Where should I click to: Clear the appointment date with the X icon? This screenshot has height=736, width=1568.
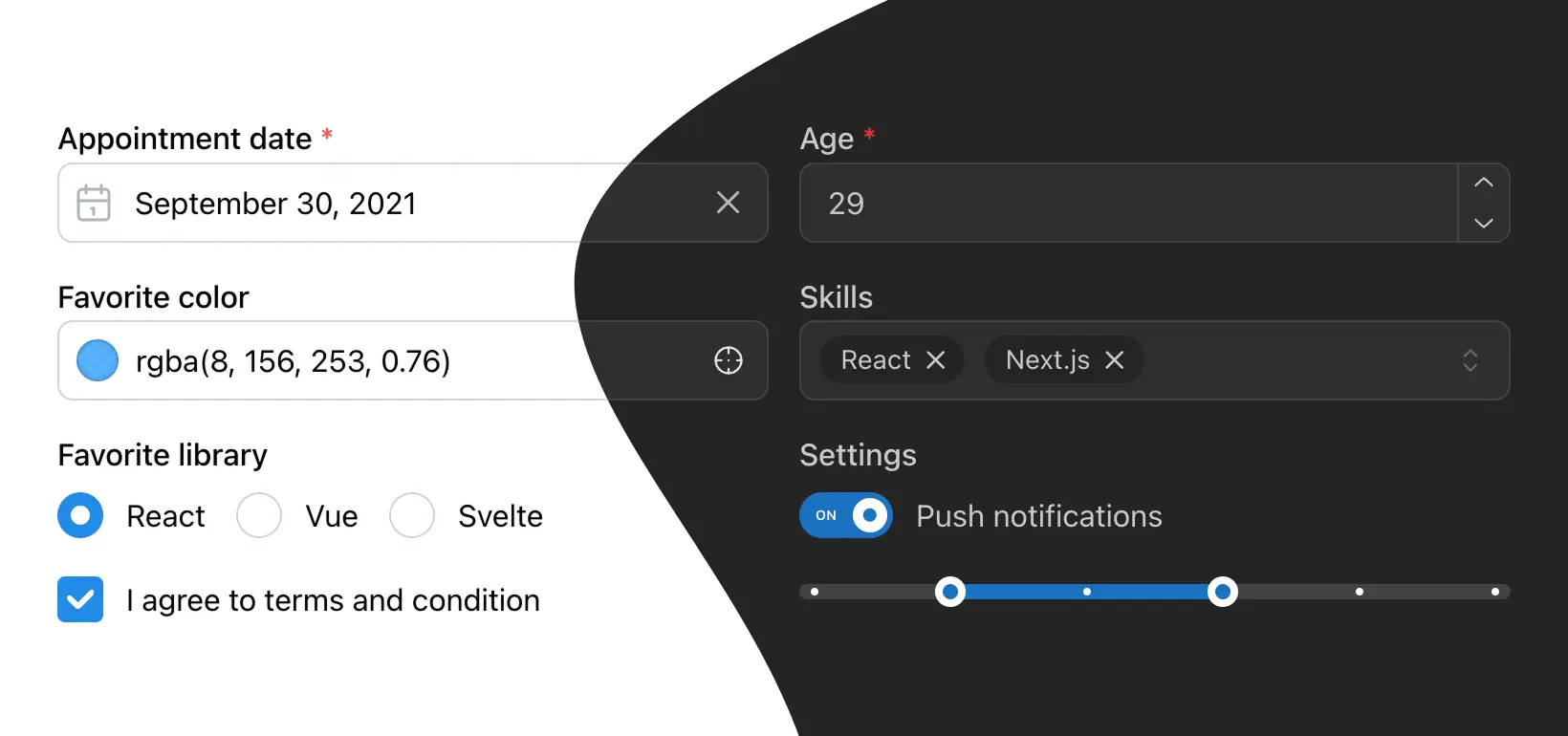(728, 203)
